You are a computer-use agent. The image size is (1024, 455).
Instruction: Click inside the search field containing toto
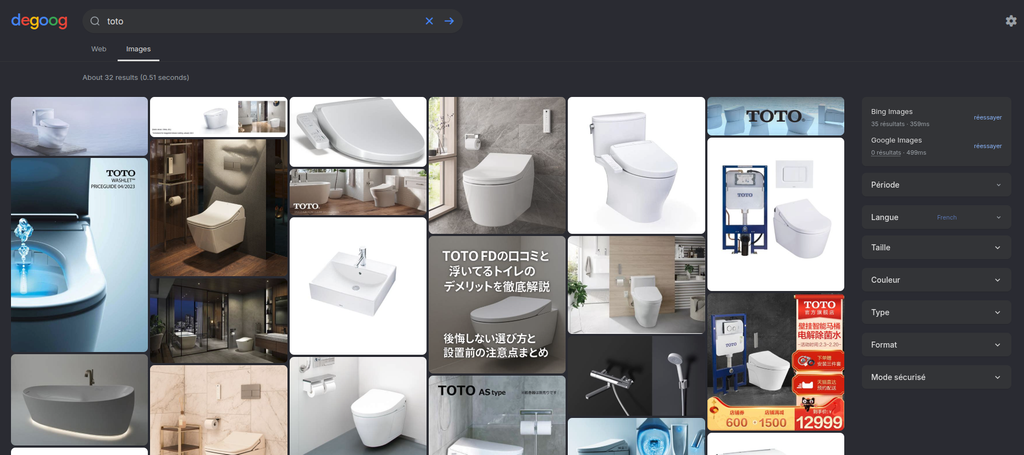(261, 21)
